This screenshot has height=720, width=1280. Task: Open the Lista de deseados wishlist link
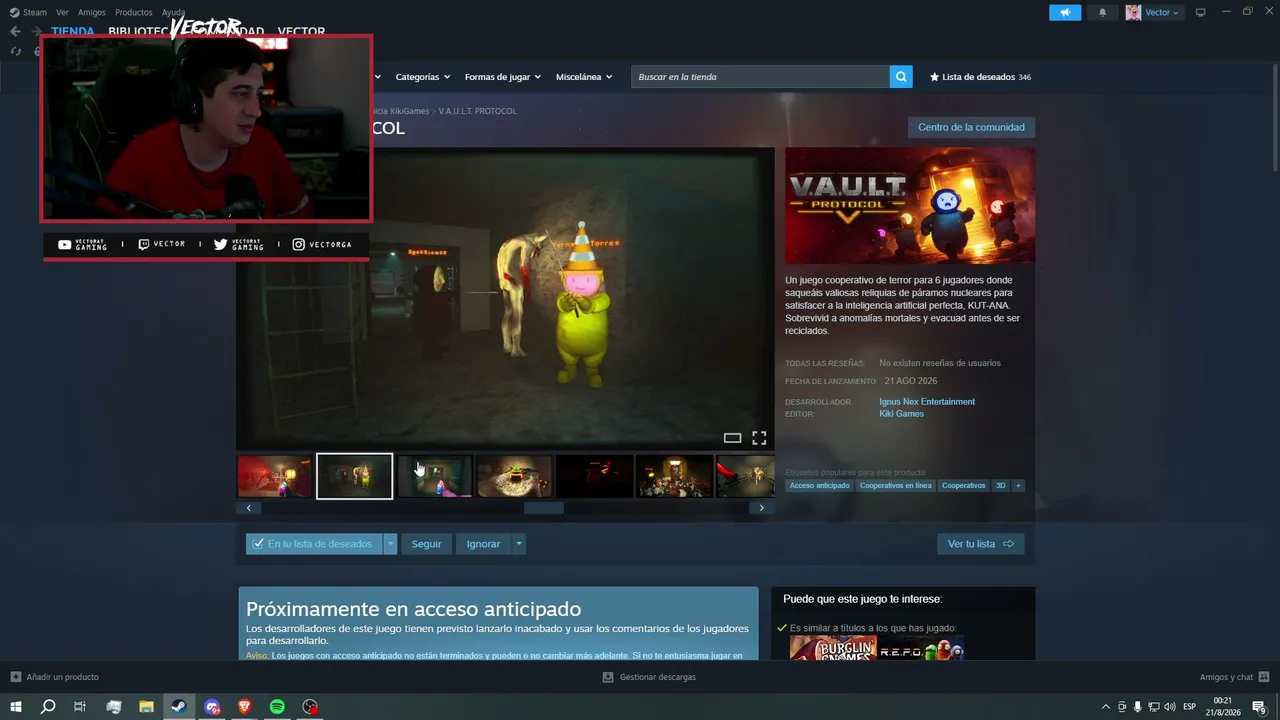980,77
